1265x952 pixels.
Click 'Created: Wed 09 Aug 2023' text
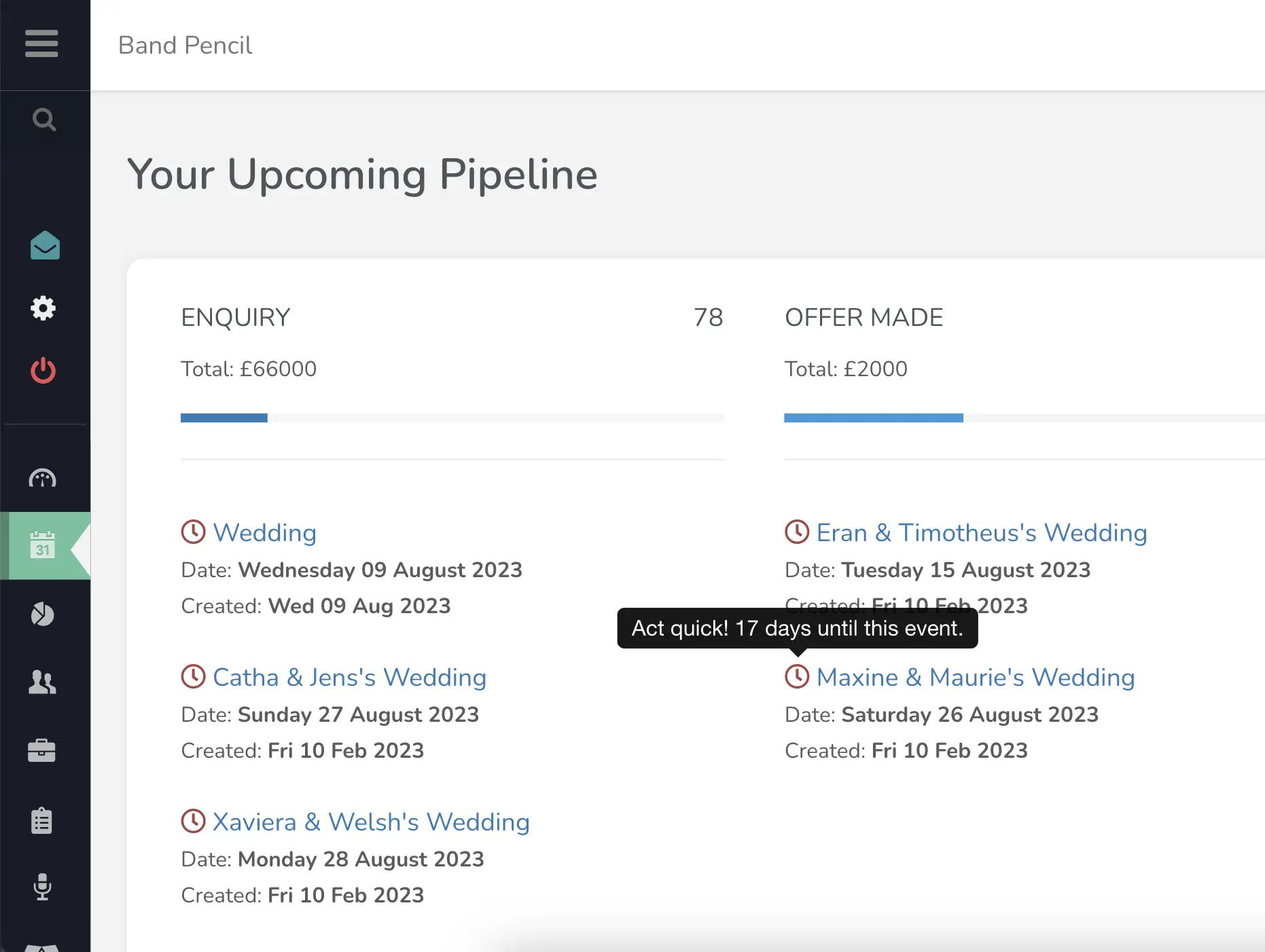(316, 606)
